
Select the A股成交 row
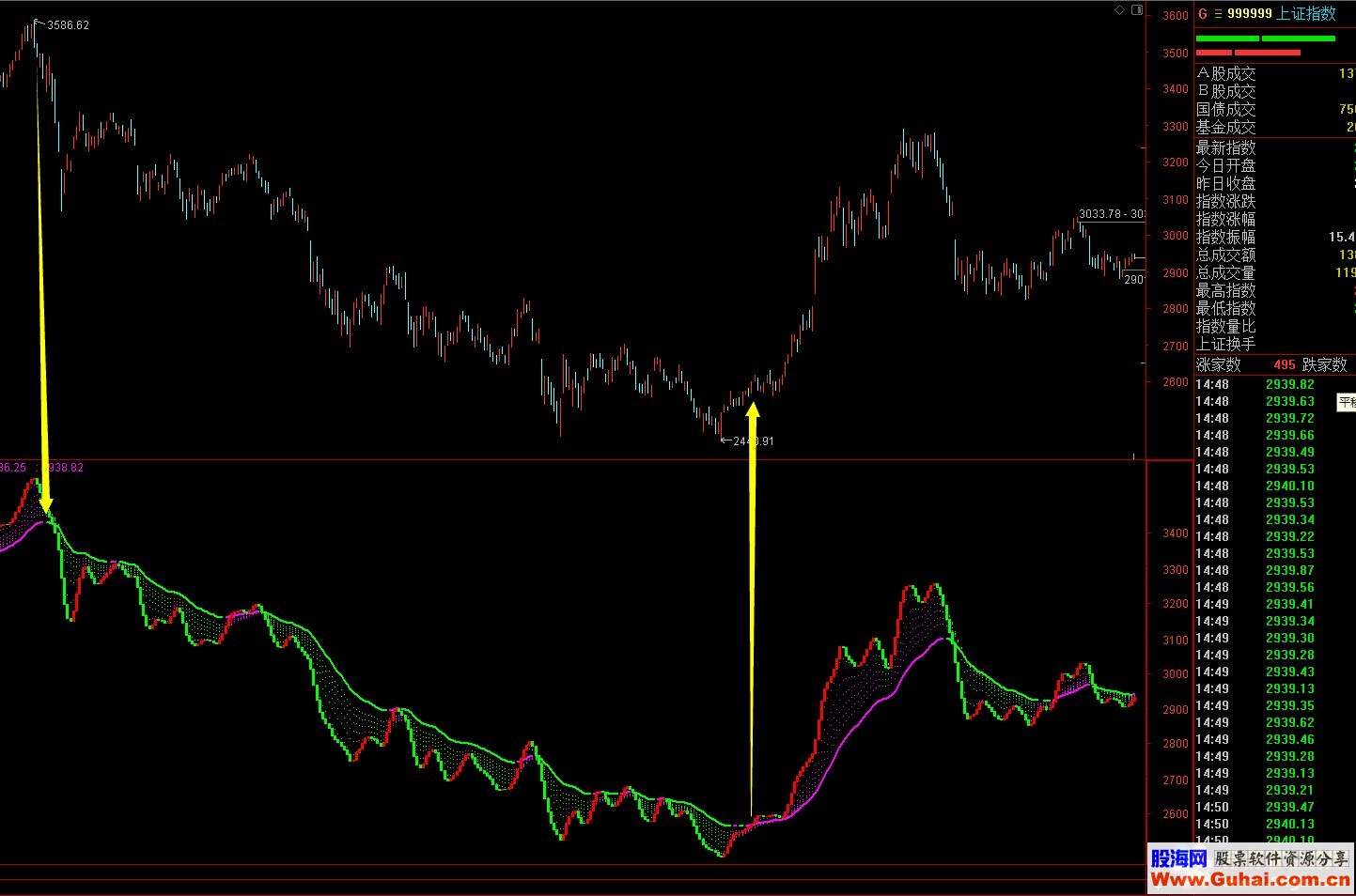[x=1275, y=73]
